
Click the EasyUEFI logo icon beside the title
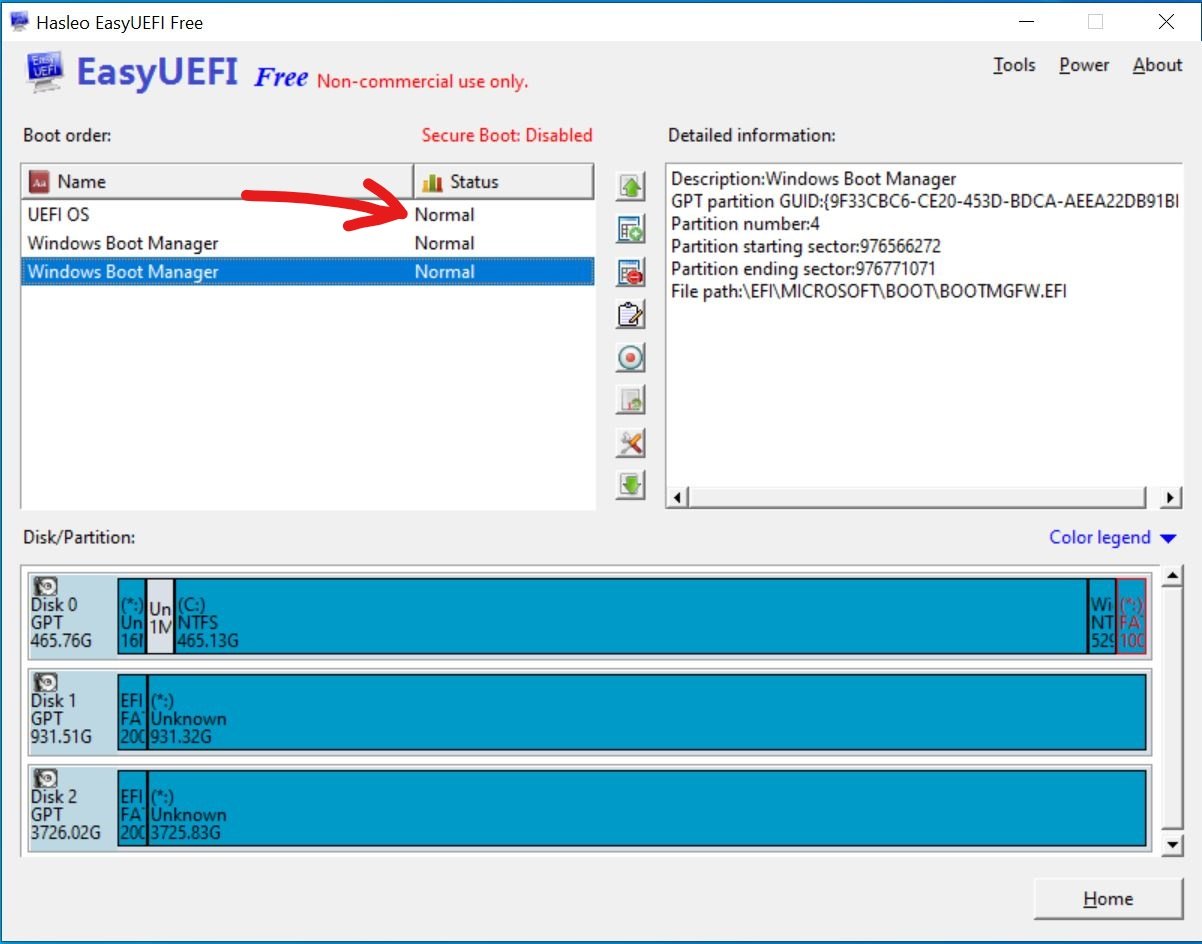45,72
